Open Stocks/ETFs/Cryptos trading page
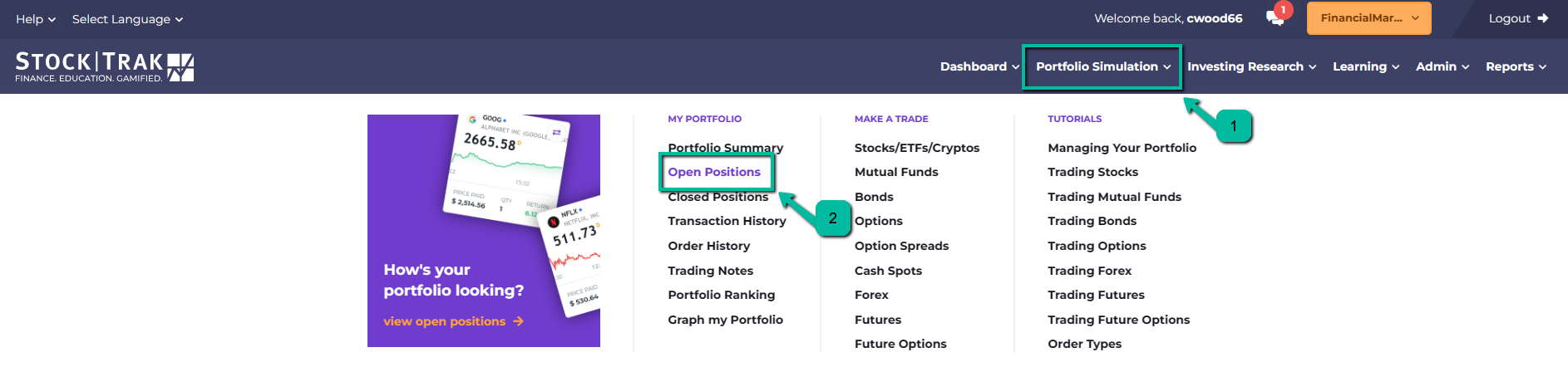1568x367 pixels. 917,148
